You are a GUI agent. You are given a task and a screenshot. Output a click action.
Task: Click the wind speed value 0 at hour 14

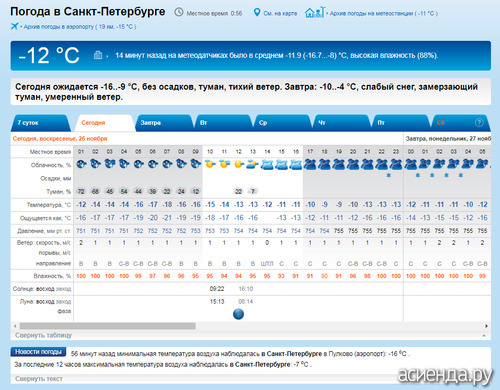267,243
